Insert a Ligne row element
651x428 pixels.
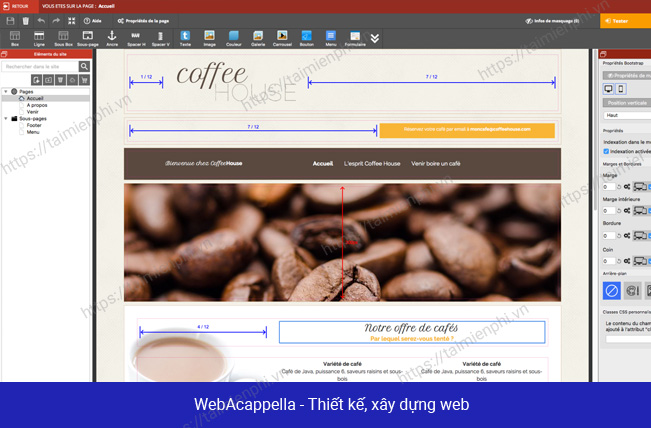click(x=39, y=39)
